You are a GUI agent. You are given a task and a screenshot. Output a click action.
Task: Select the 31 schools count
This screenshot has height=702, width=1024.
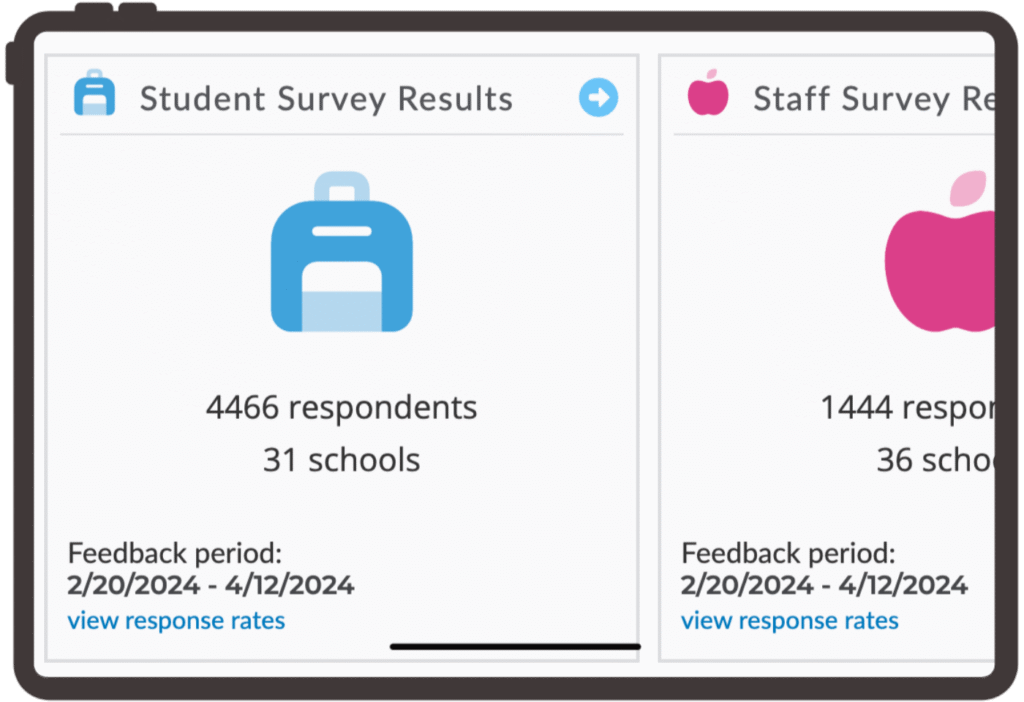point(342,460)
